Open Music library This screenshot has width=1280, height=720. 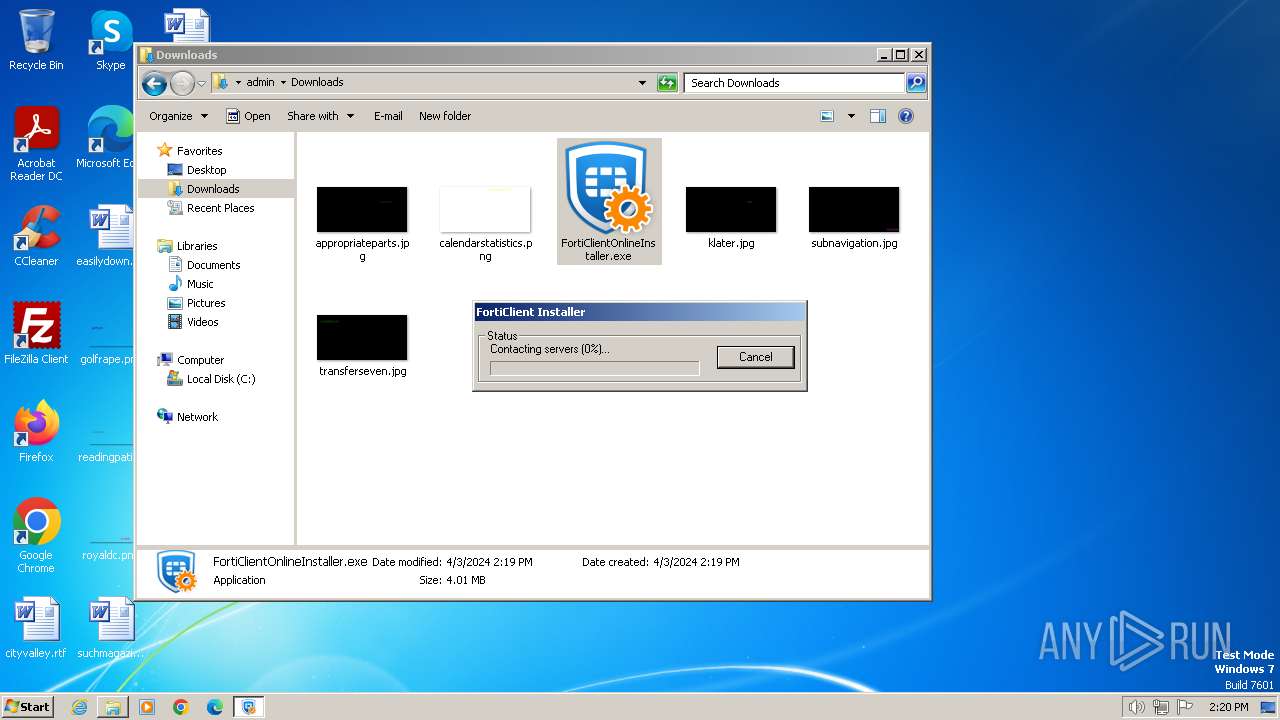(x=190, y=284)
